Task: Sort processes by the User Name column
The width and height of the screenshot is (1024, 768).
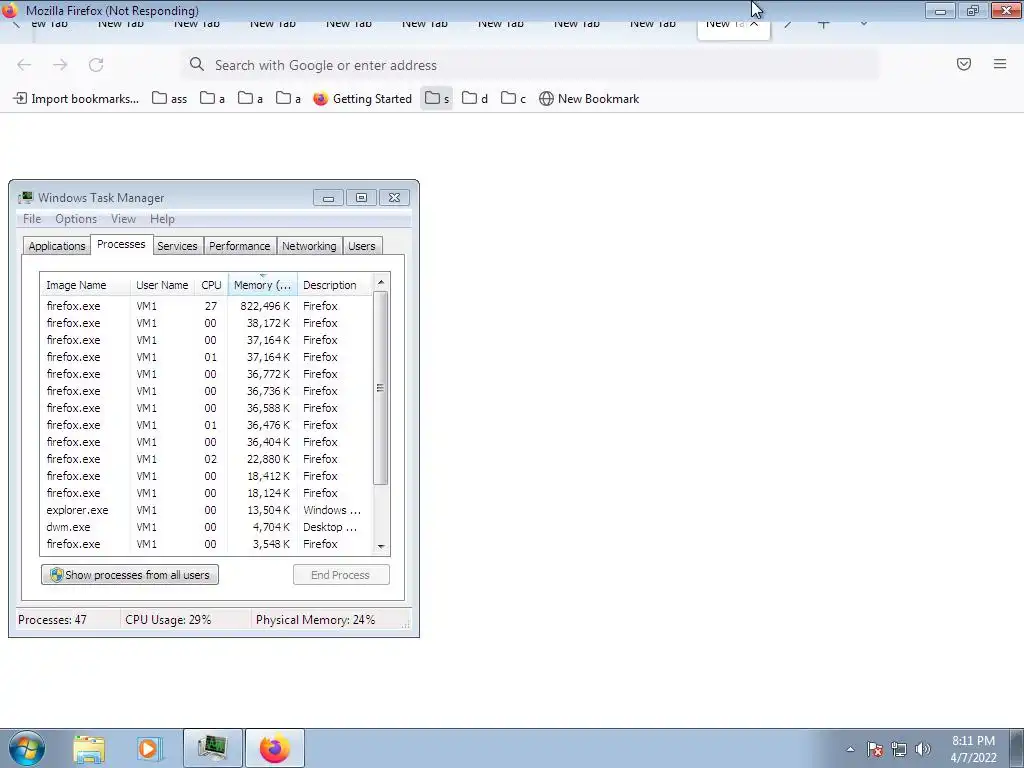Action: point(162,285)
